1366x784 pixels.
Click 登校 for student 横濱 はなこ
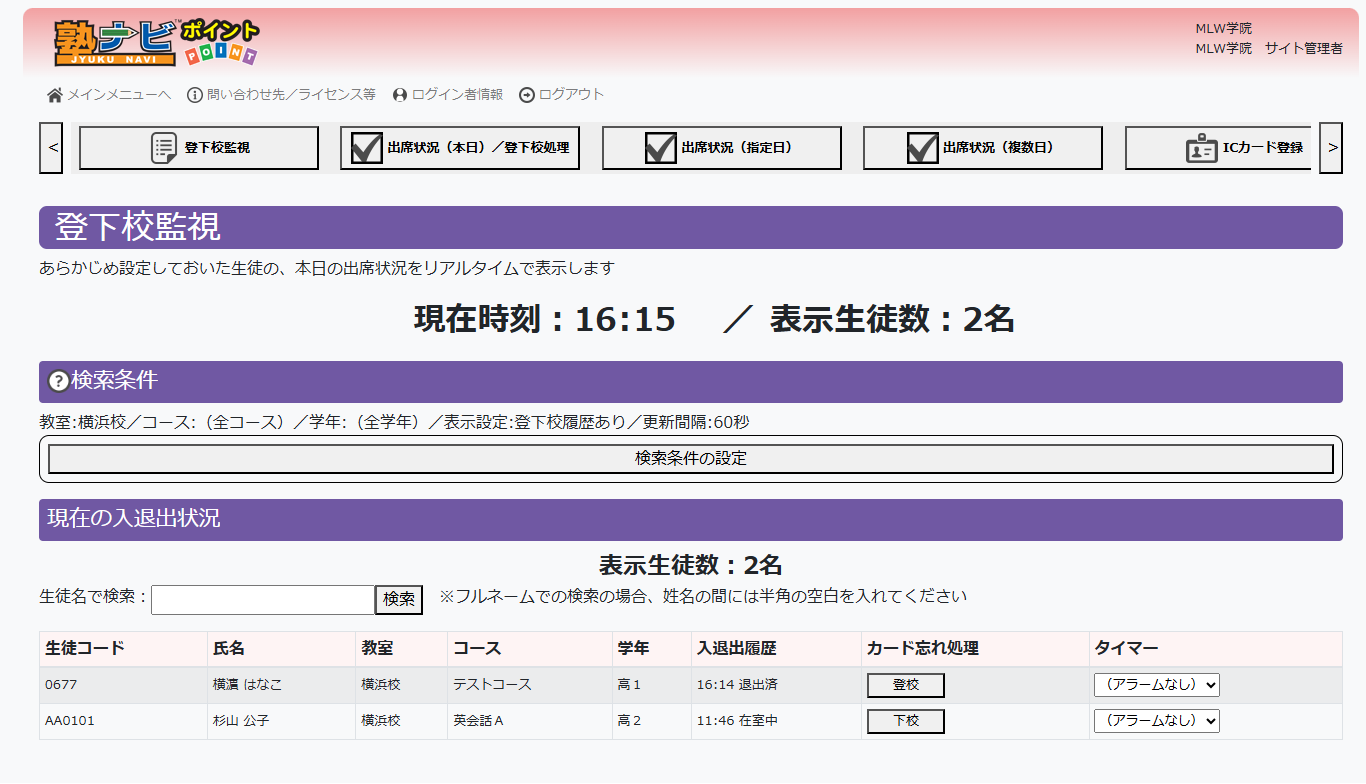click(x=905, y=685)
